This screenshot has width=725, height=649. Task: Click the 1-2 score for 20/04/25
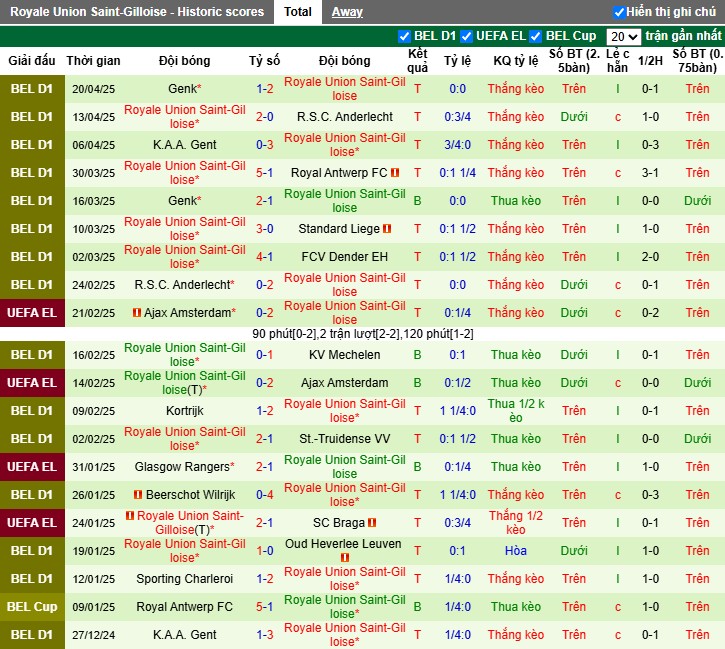pos(264,89)
